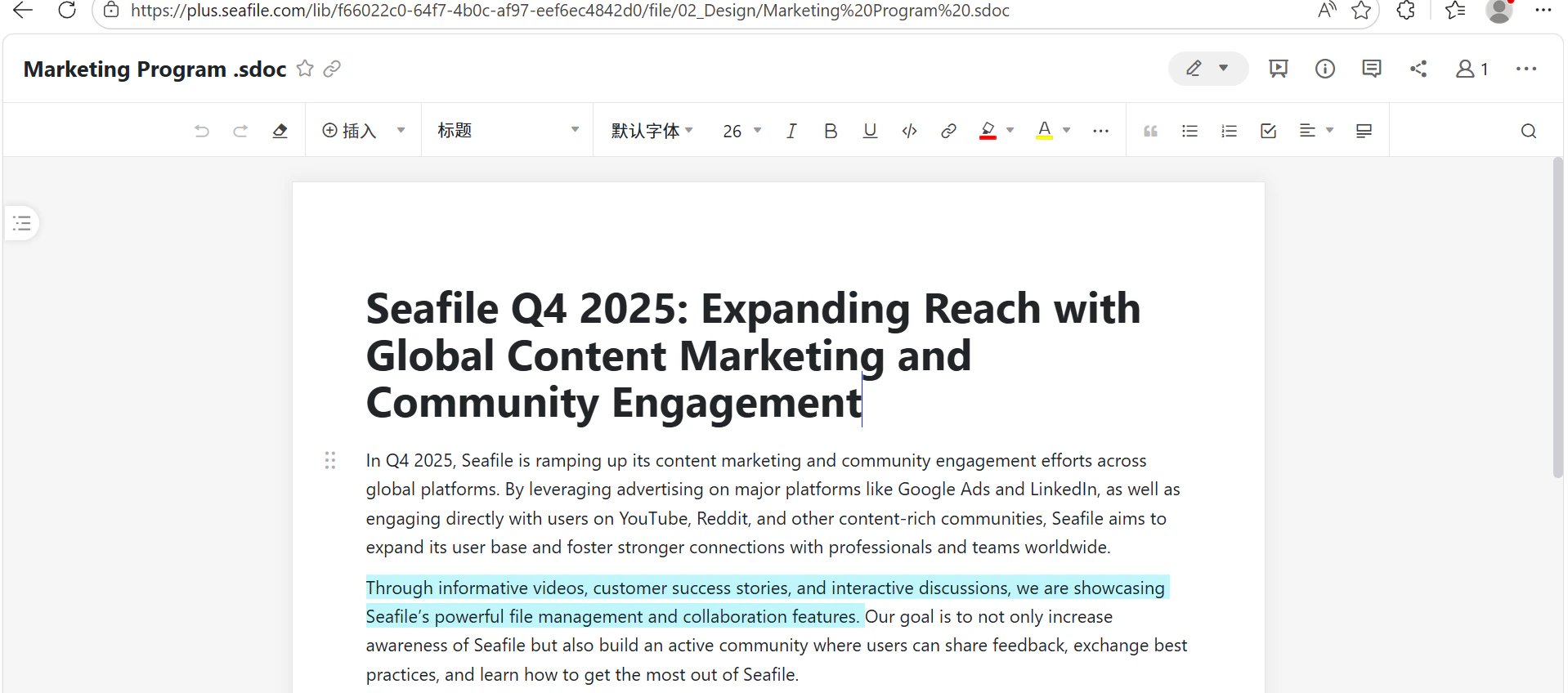Open the comments panel

click(x=1371, y=69)
